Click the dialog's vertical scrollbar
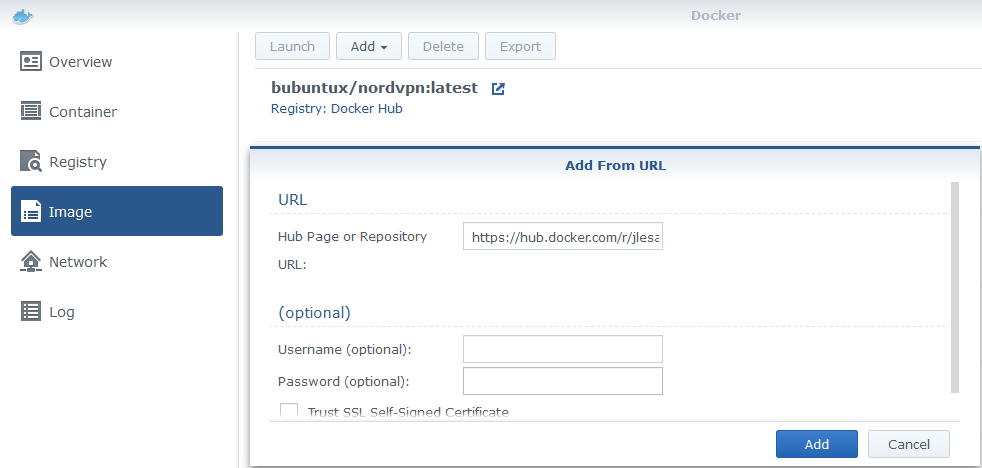Image resolution: width=982 pixels, height=468 pixels. 954,288
